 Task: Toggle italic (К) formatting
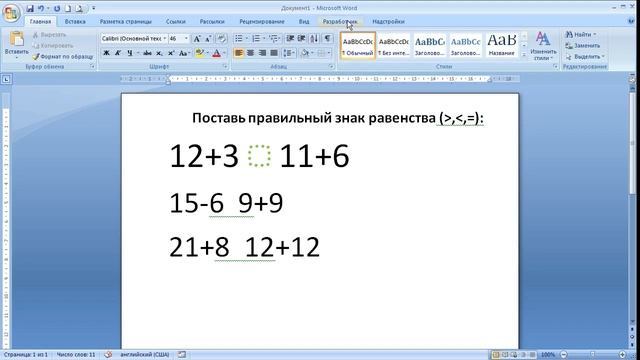118,53
